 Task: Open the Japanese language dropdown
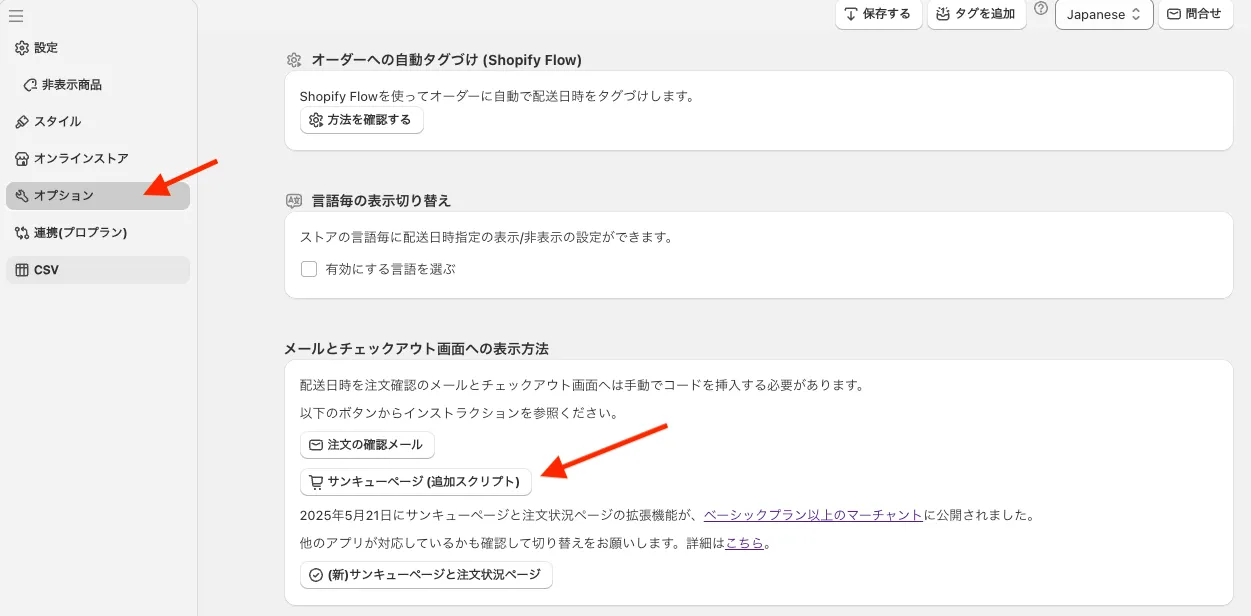coord(1104,15)
